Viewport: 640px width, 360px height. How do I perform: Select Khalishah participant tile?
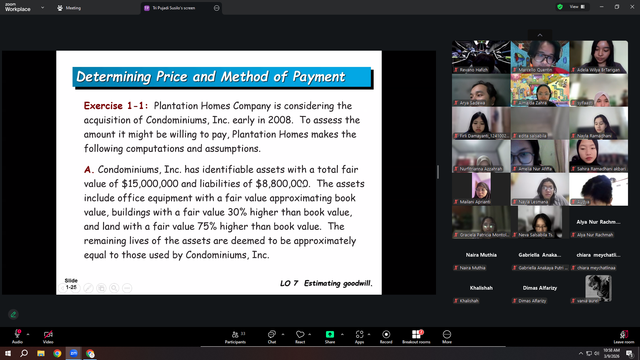pos(481,288)
